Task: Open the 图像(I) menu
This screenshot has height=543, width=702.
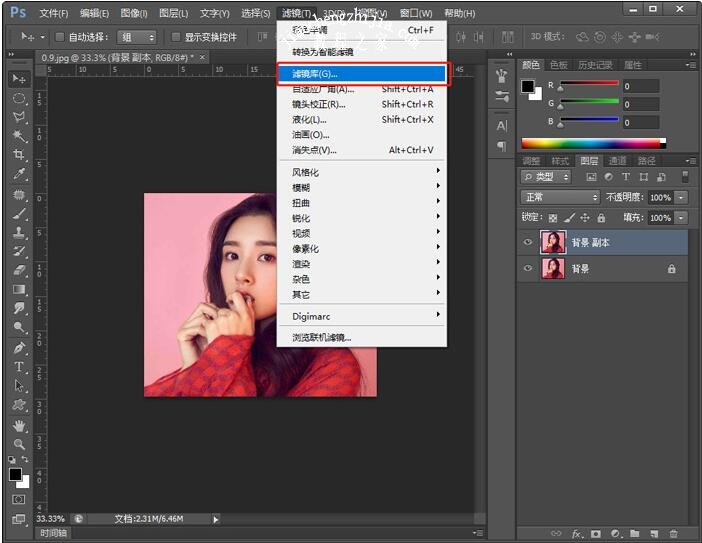Action: pos(133,13)
